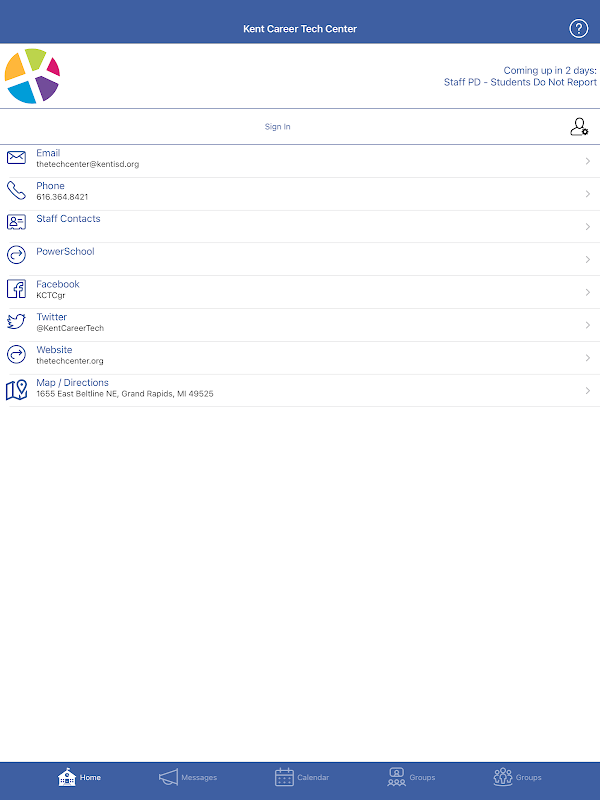Click thetechcenter.org URL text
Viewport: 600px width, 800px height.
[x=70, y=361]
